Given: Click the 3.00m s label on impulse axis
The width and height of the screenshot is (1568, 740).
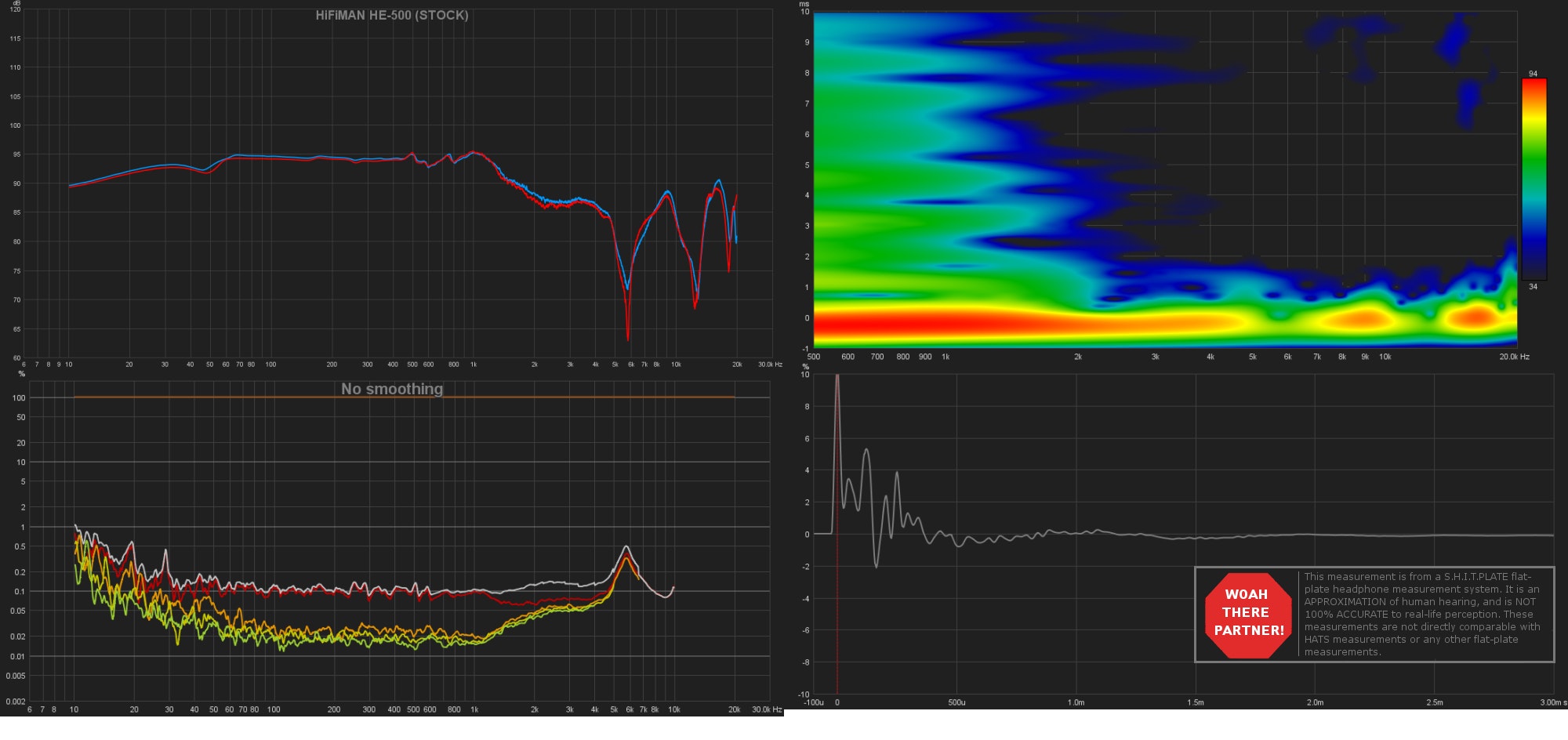Looking at the screenshot, I should pos(1553,702).
